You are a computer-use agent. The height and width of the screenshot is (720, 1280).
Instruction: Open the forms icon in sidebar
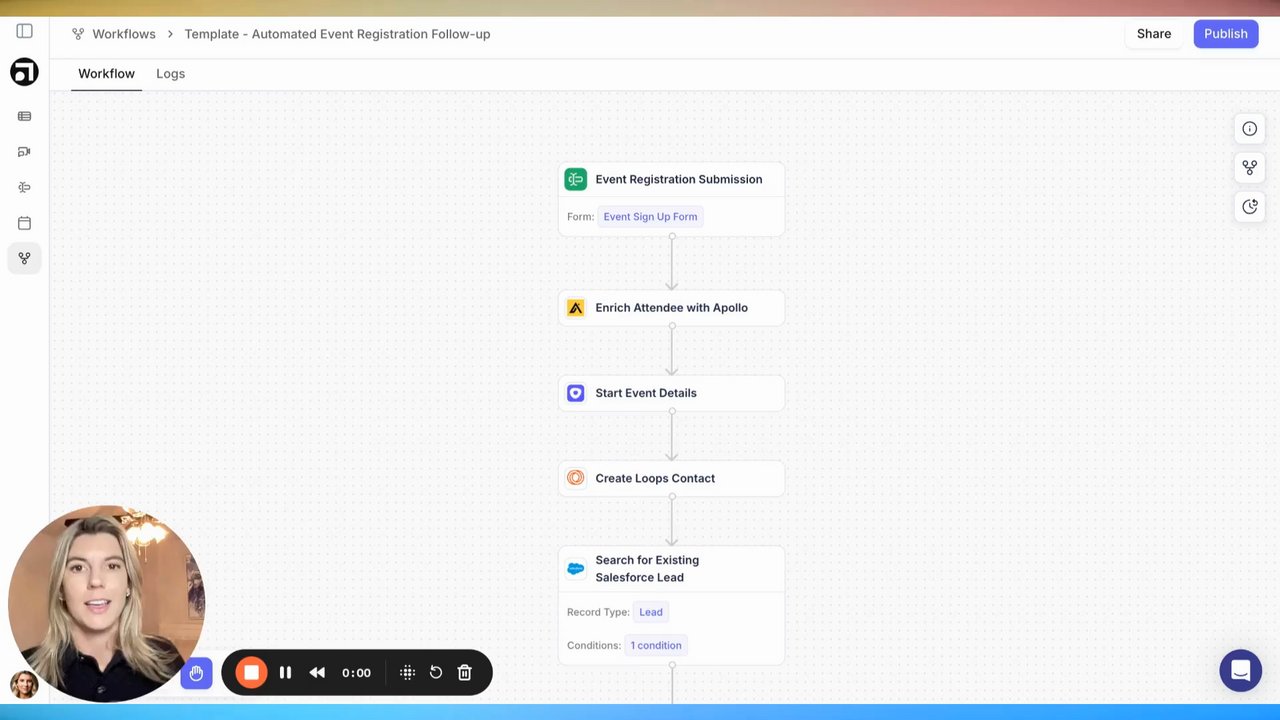coord(24,187)
